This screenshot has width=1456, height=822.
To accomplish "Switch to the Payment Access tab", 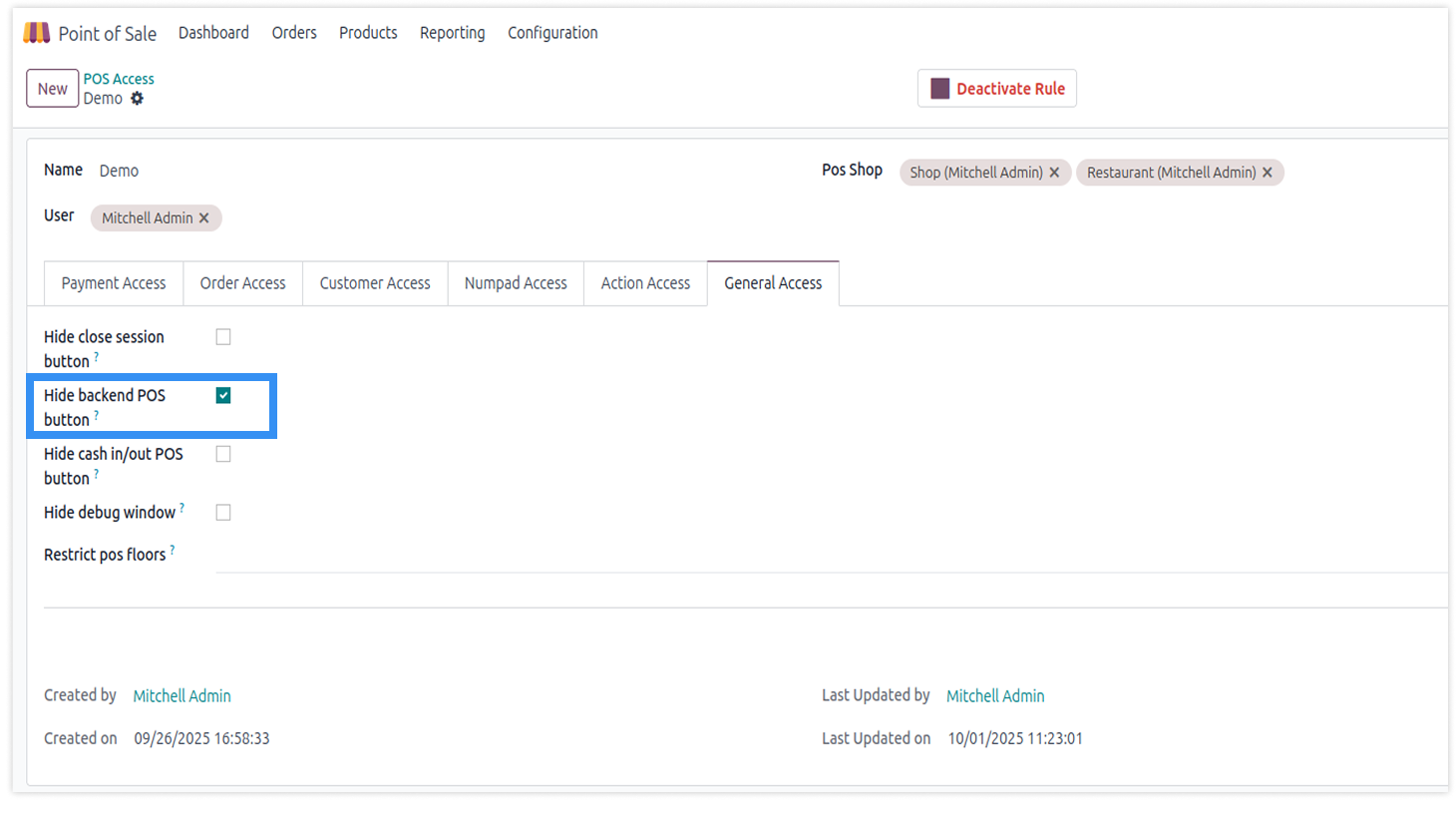I will point(114,283).
